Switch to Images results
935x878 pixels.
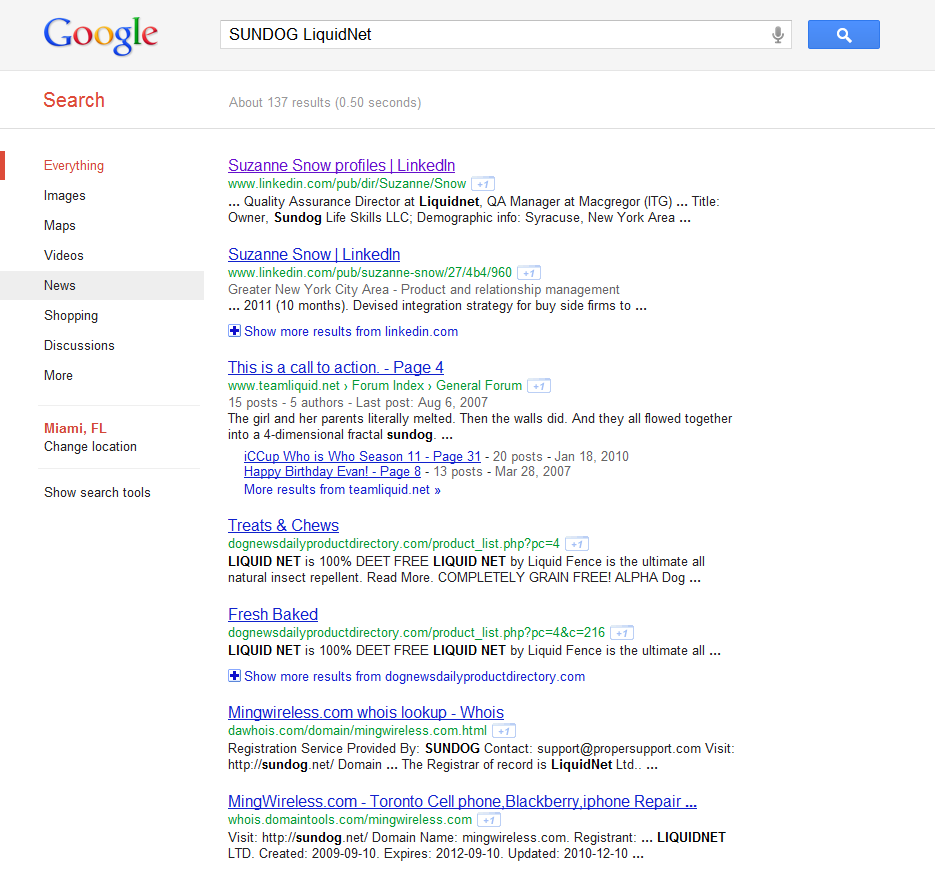[64, 196]
